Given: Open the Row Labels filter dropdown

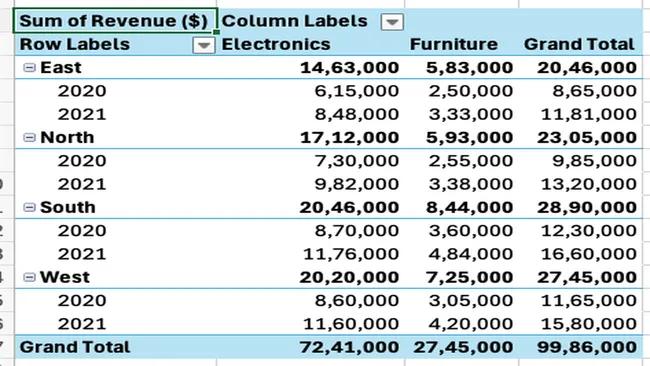Looking at the screenshot, I should [204, 45].
